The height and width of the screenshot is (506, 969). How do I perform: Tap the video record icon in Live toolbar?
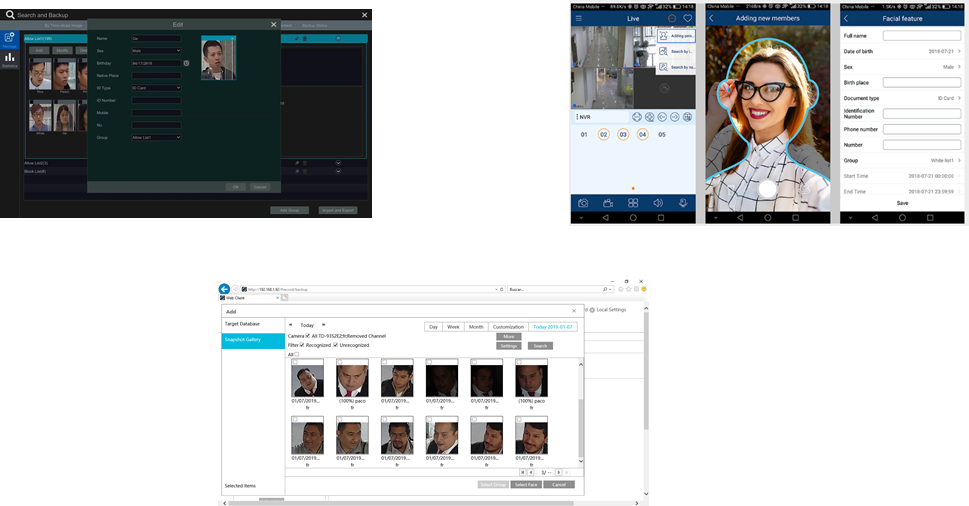pyautogui.click(x=608, y=203)
